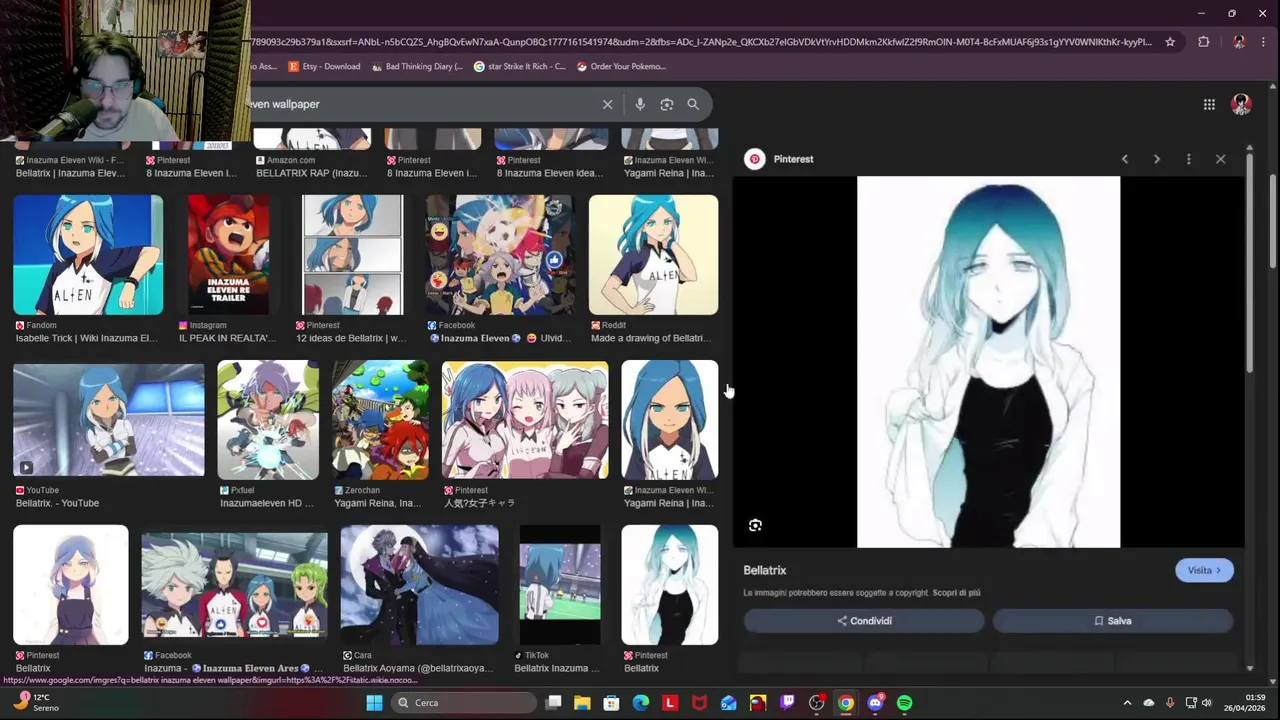Screen dimensions: 1280x720
Task: Select the TikTok Bellatrix Inazuma thumbnail
Action: [560, 585]
